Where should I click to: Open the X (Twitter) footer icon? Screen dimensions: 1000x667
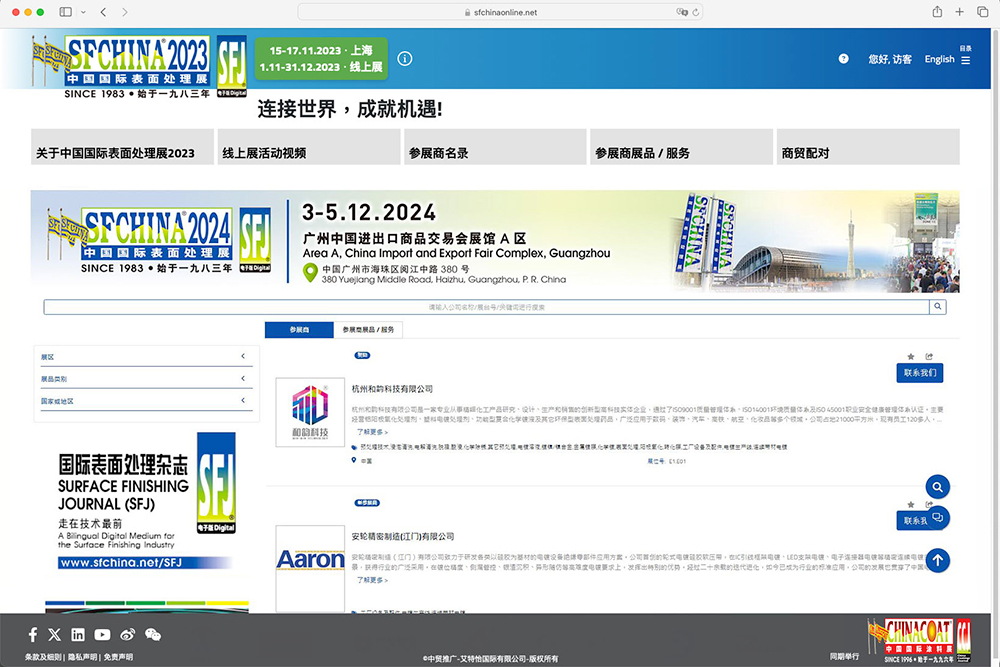[55, 634]
